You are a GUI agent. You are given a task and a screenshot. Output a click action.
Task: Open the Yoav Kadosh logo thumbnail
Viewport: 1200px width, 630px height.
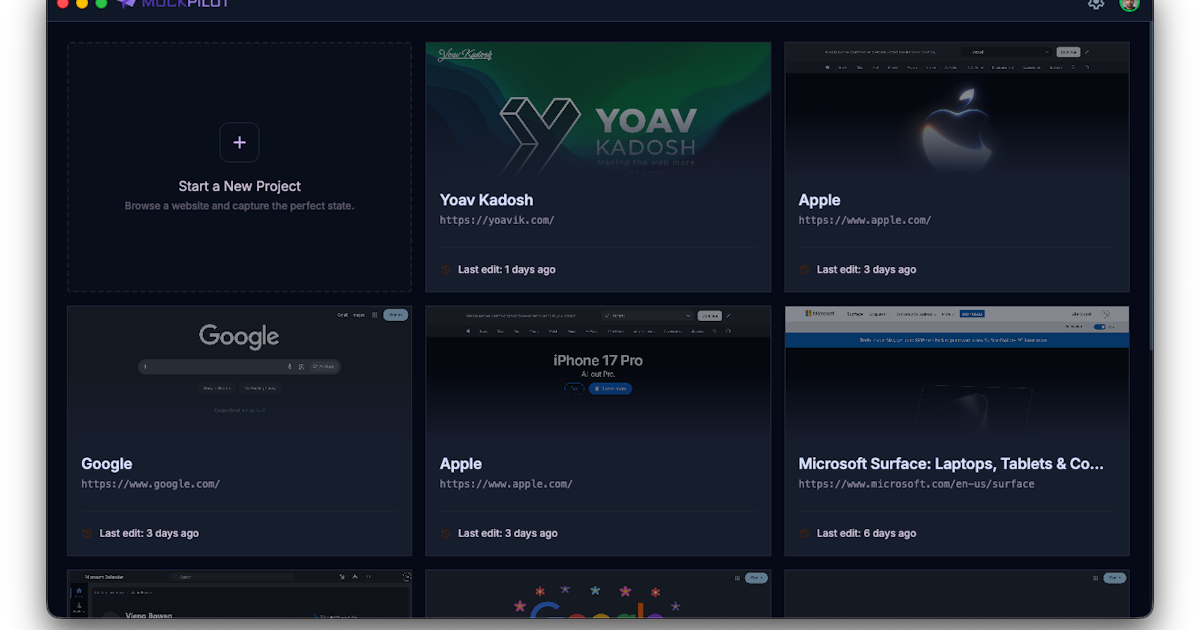598,109
